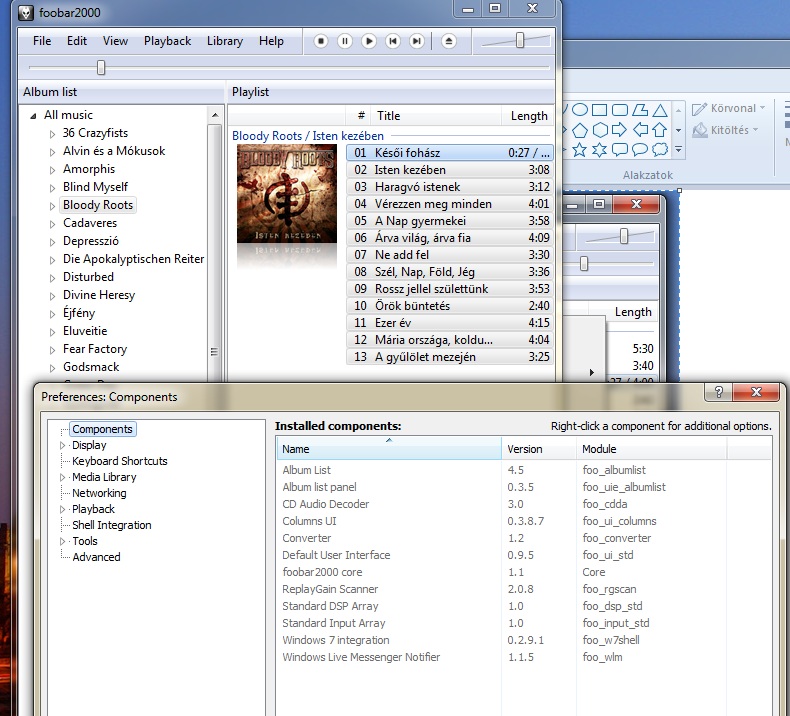Select the six-point star shape in Paint

coord(600,150)
